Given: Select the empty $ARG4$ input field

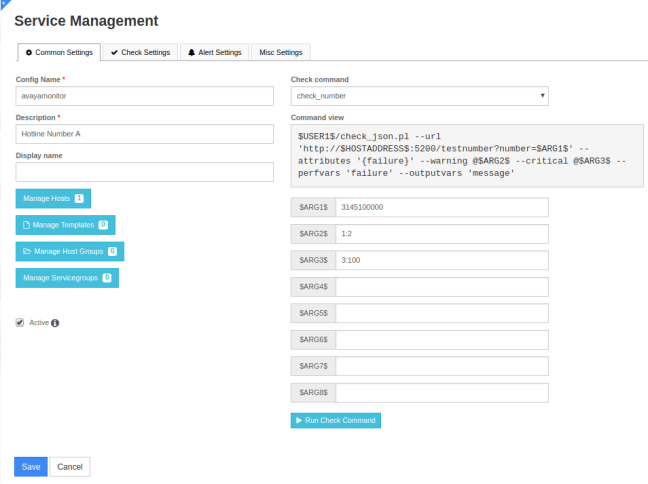Looking at the screenshot, I should point(442,287).
